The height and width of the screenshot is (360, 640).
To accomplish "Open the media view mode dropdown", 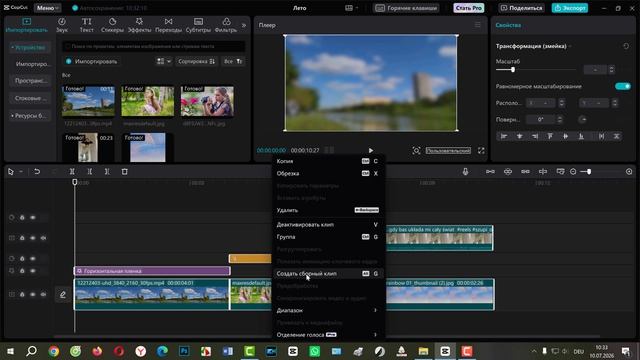I will (164, 61).
